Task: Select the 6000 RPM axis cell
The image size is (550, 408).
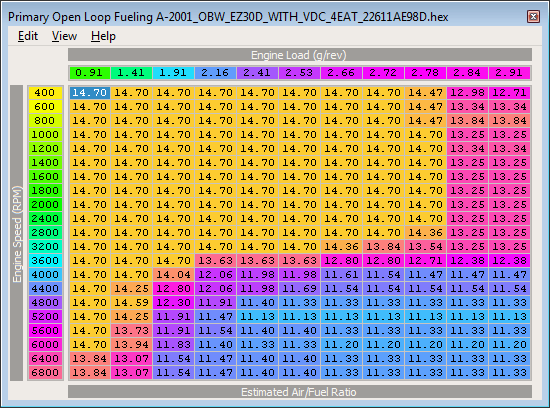Action: pyautogui.click(x=45, y=345)
